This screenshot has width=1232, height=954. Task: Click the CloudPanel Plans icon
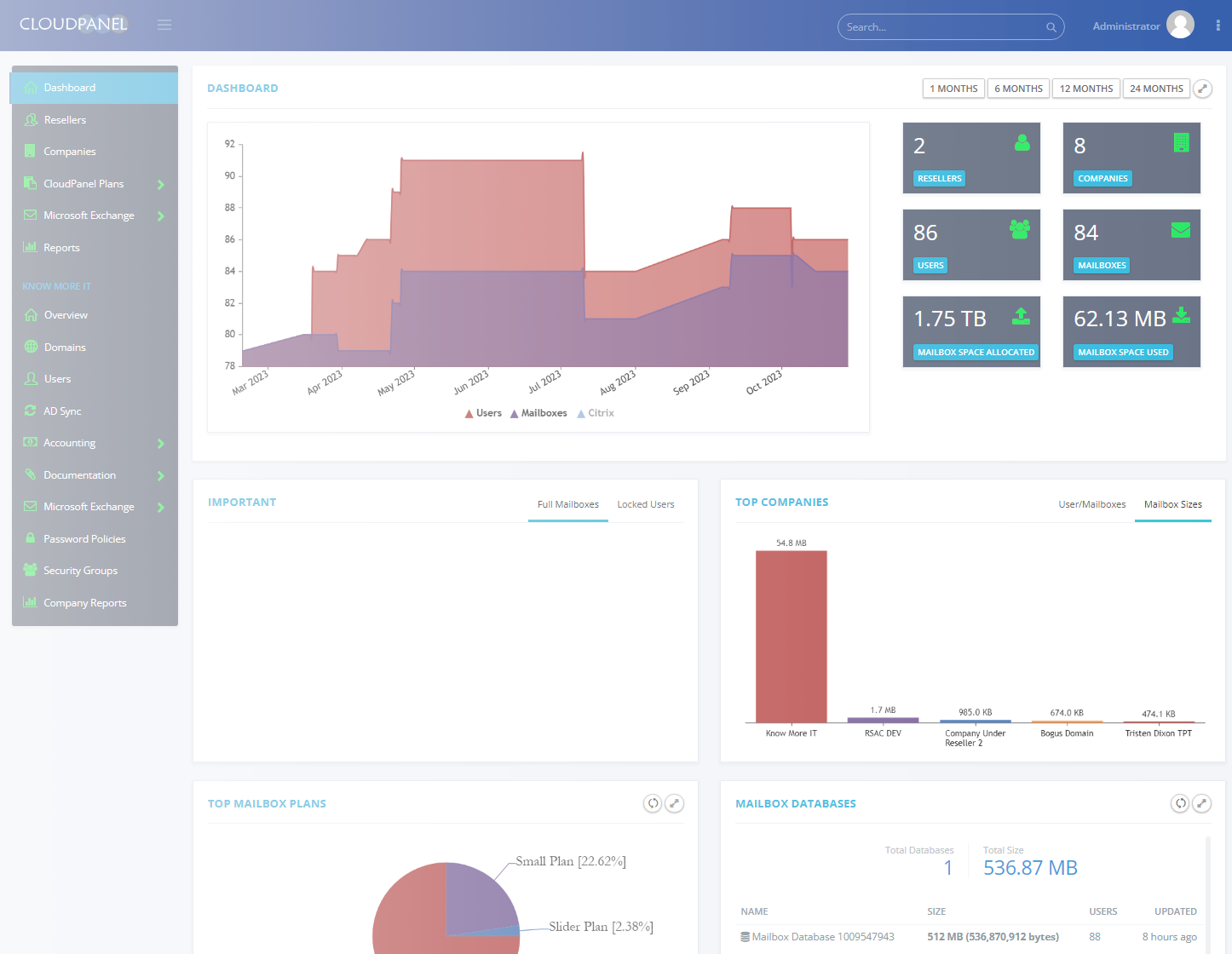(31, 183)
